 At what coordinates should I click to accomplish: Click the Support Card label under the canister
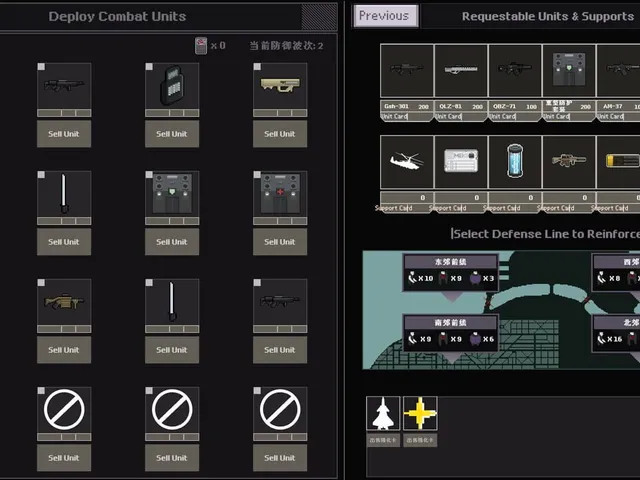pyautogui.click(x=502, y=208)
